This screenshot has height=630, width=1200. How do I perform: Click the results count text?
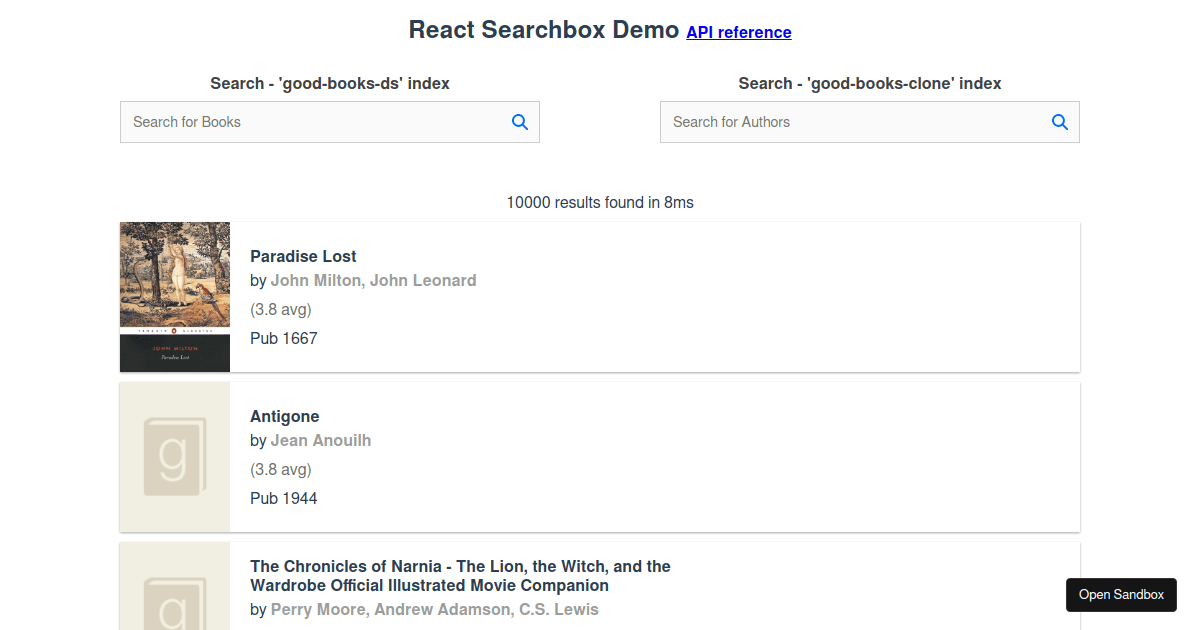click(x=600, y=202)
